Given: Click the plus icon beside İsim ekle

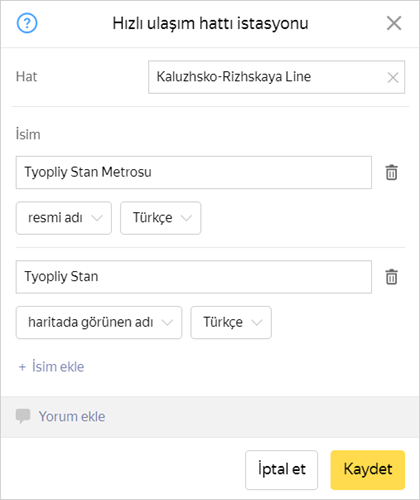Looking at the screenshot, I should point(22,367).
